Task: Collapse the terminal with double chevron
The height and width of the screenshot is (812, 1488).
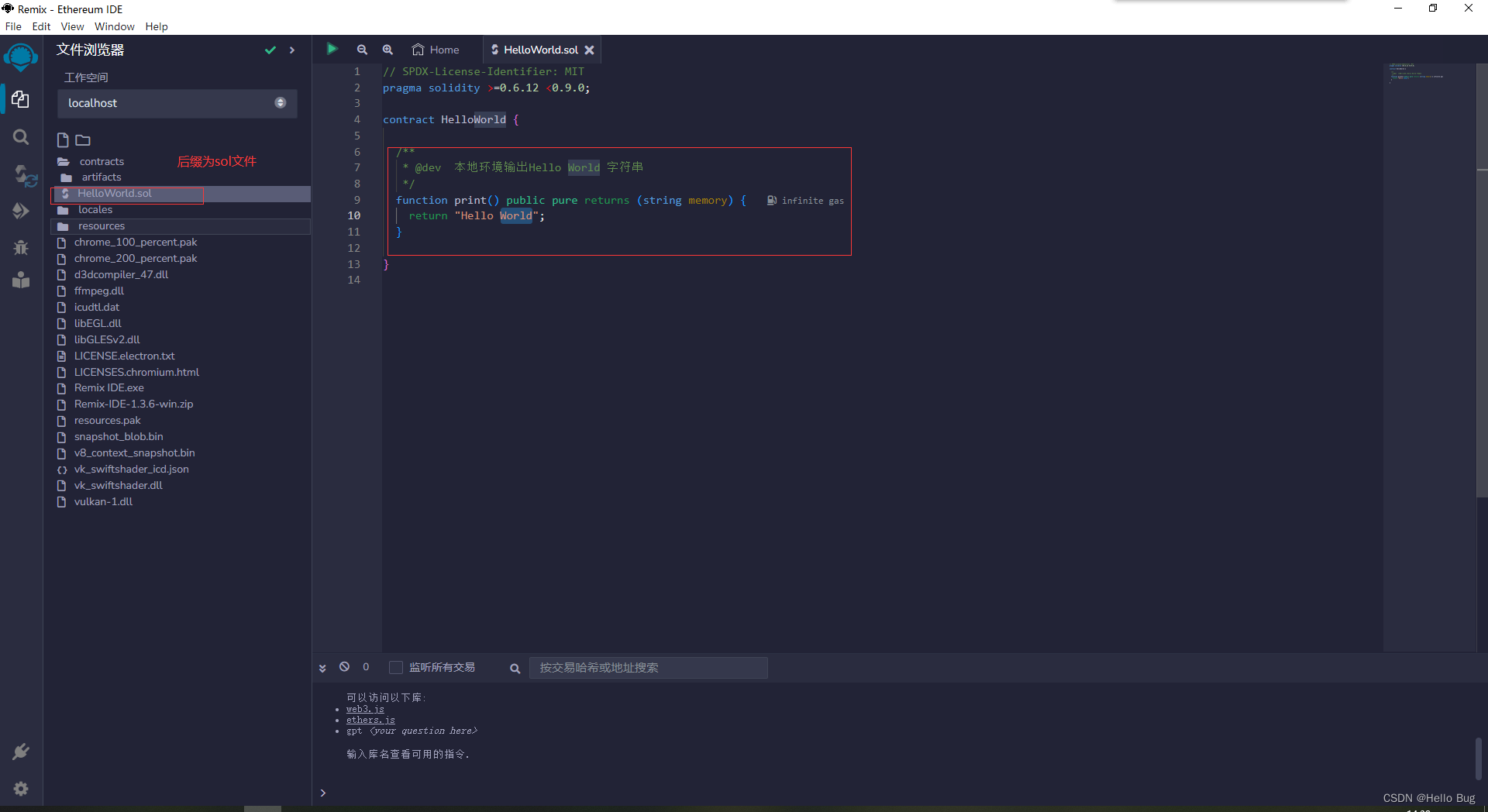Action: point(322,667)
